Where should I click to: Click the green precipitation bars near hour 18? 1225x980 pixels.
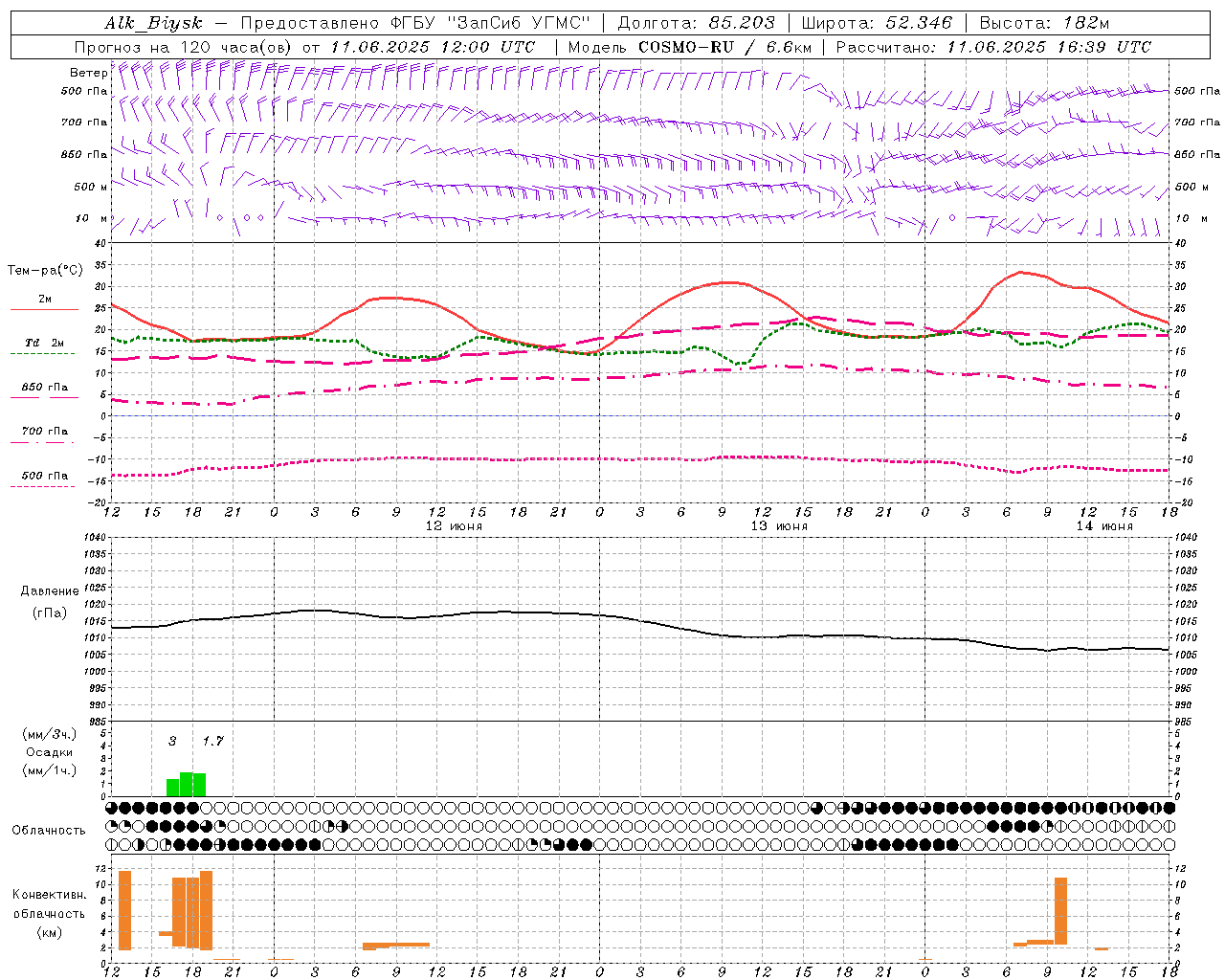tap(186, 785)
